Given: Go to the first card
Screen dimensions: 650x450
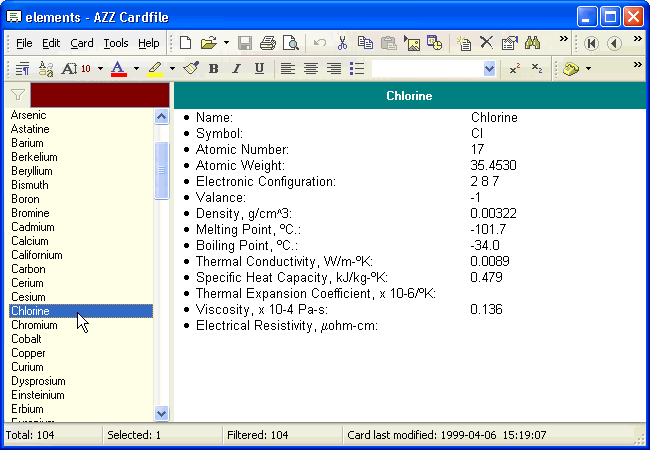Looking at the screenshot, I should [591, 43].
